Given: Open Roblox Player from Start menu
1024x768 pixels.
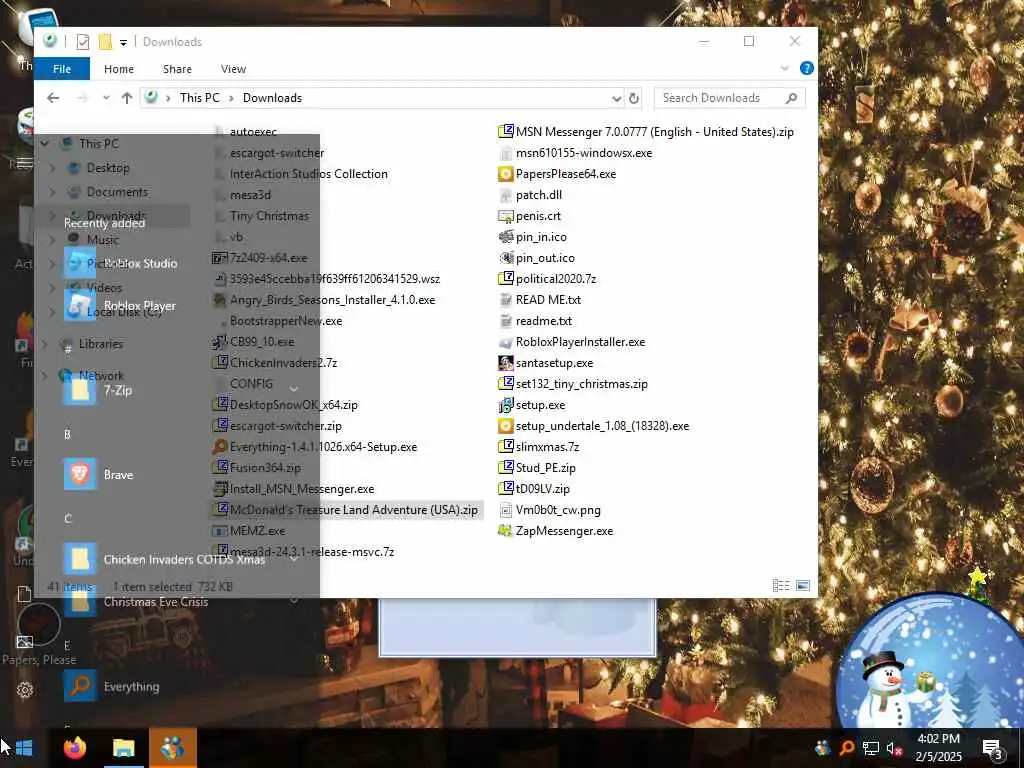Looking at the screenshot, I should [120, 306].
